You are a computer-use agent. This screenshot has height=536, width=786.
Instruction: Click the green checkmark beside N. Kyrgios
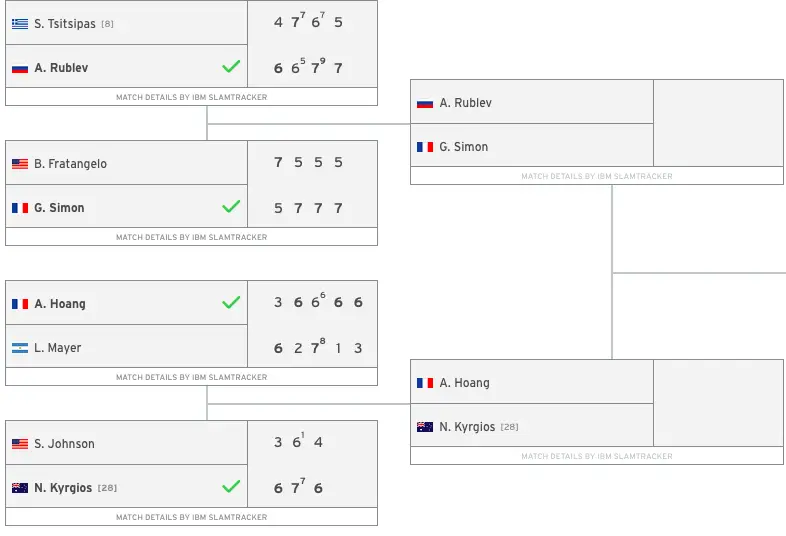coord(231,486)
